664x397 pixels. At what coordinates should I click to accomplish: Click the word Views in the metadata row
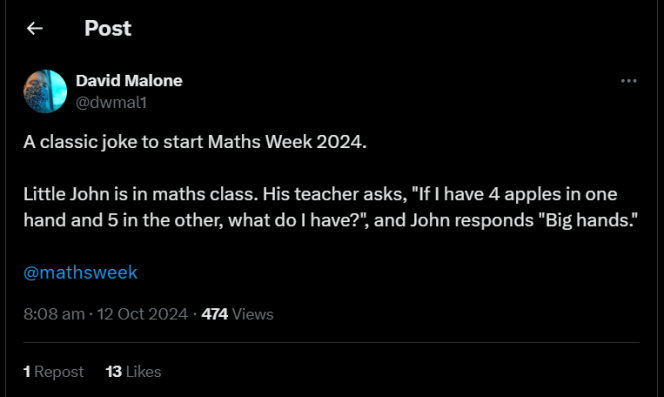pos(253,314)
